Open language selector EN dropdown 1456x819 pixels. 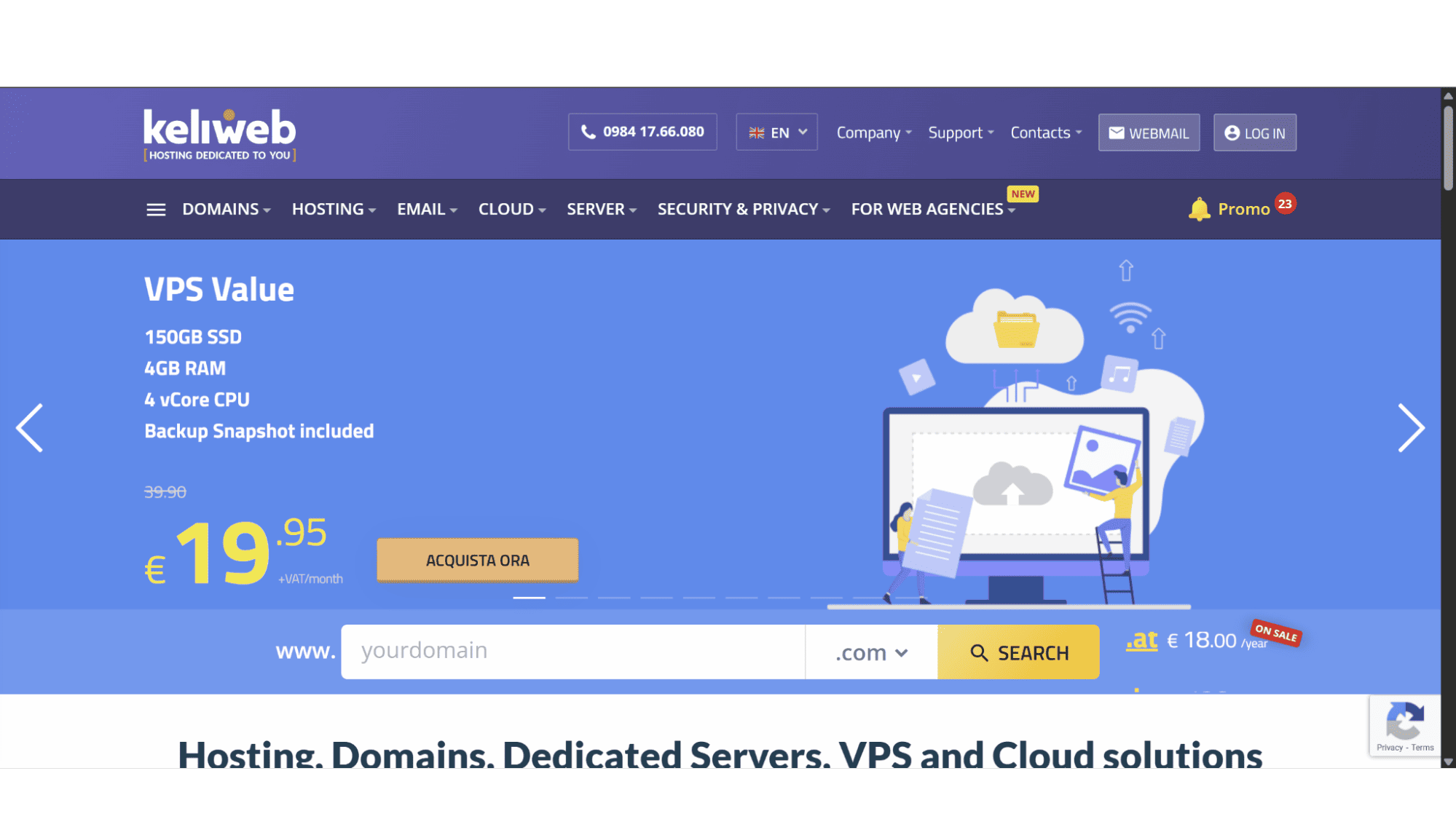[776, 132]
